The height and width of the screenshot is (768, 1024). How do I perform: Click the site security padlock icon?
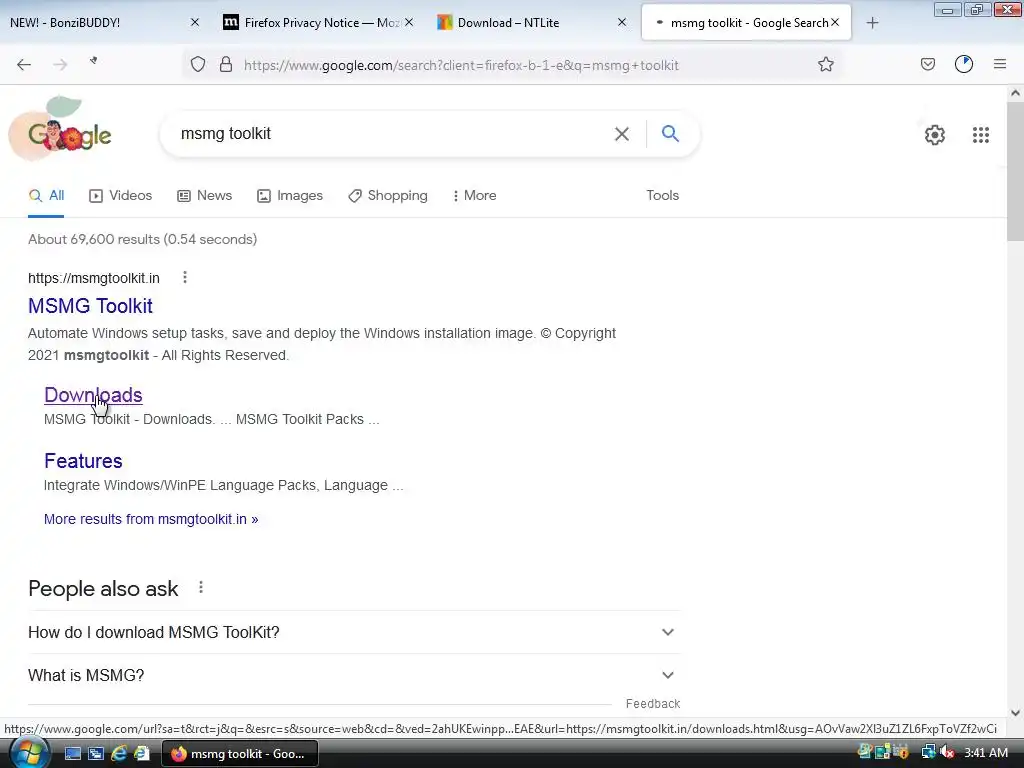point(226,64)
